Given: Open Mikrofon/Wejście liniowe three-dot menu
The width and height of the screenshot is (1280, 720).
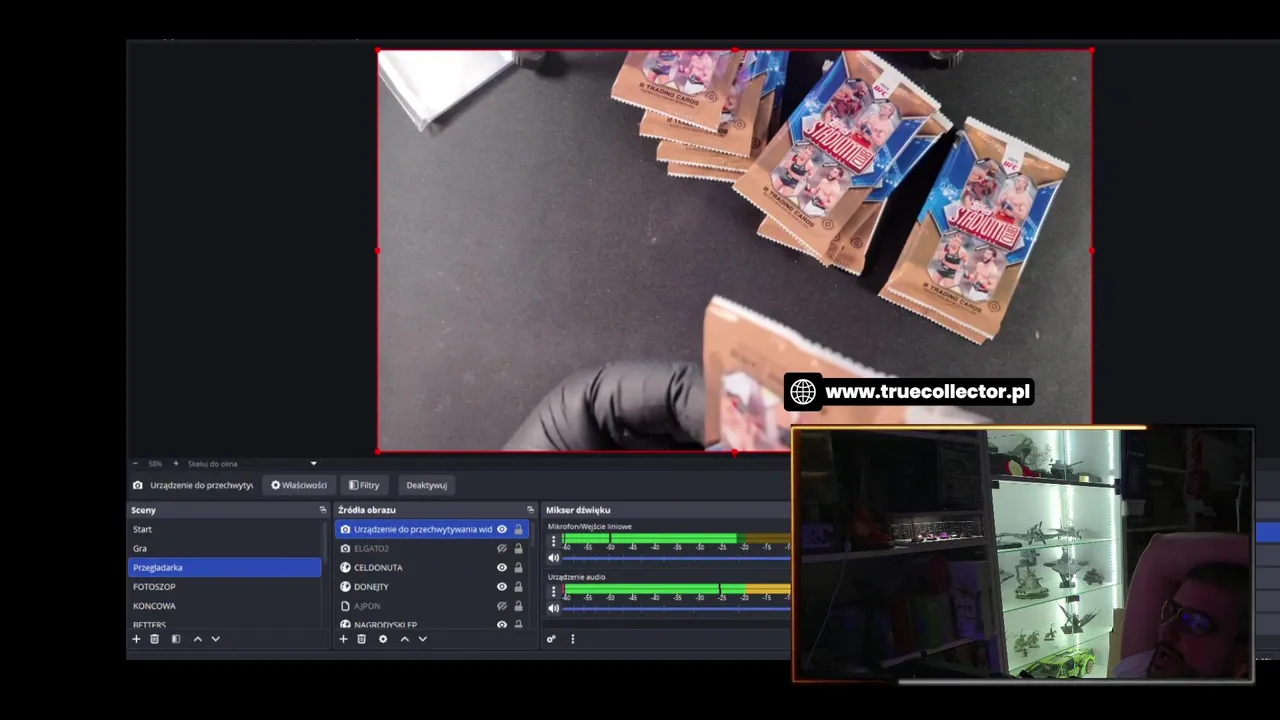Looking at the screenshot, I should point(553,541).
